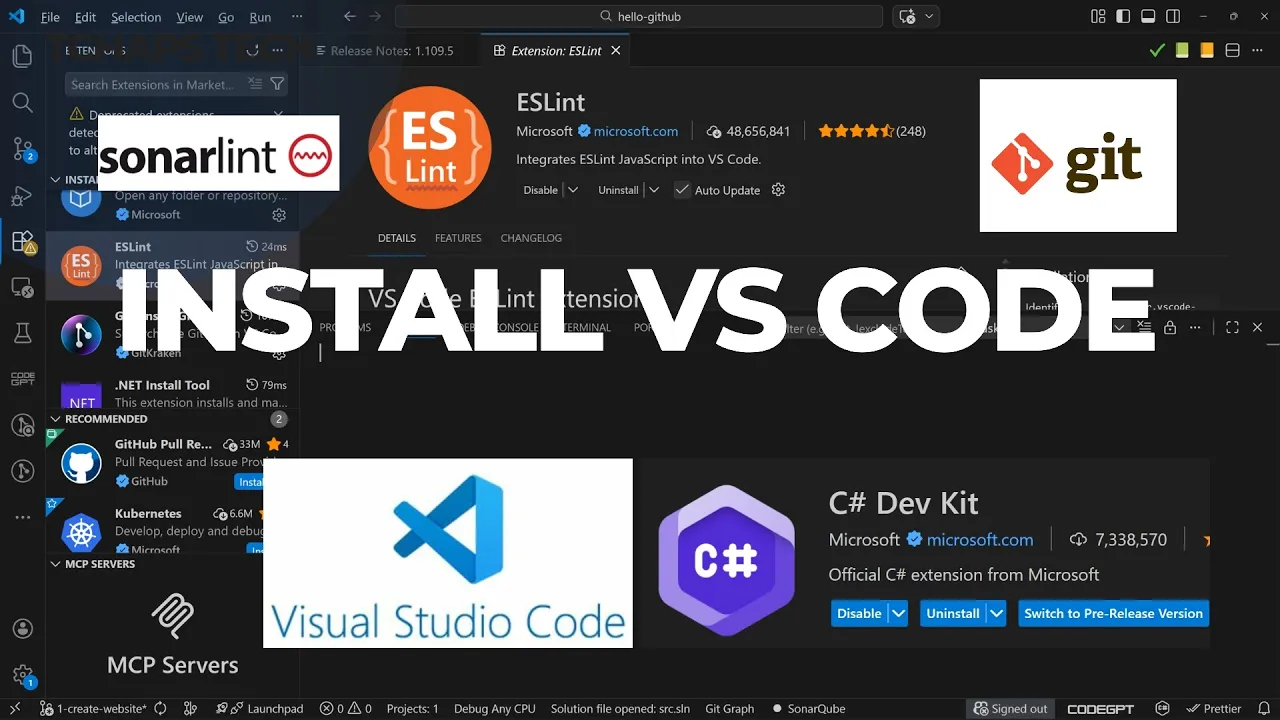
Task: Open the extensions filter funnel icon
Action: coord(277,84)
